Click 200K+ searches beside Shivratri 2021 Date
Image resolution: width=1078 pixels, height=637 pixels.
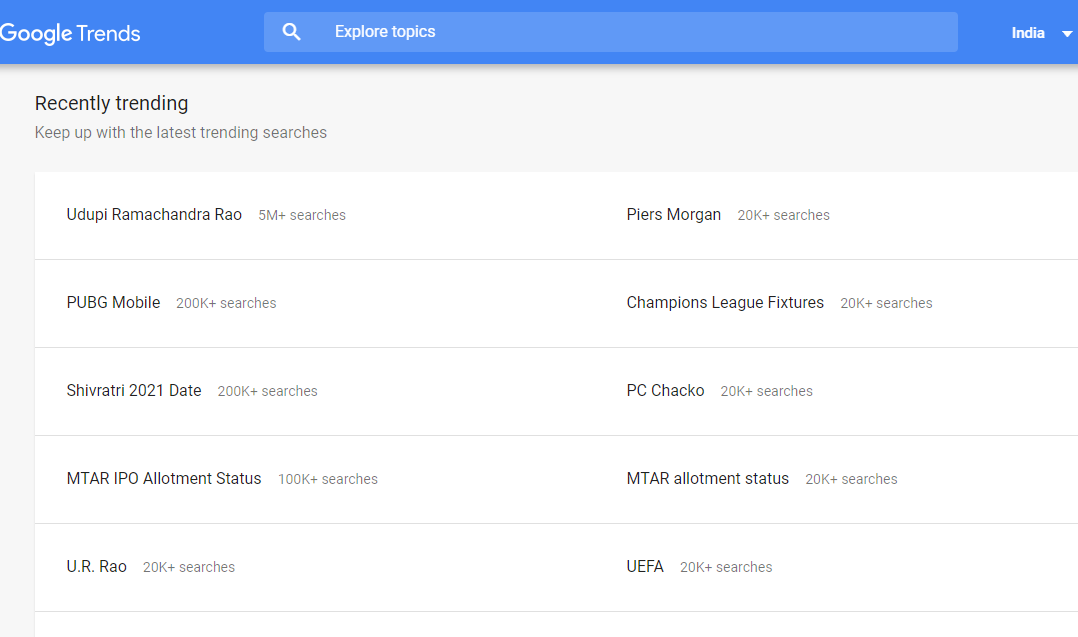[267, 391]
